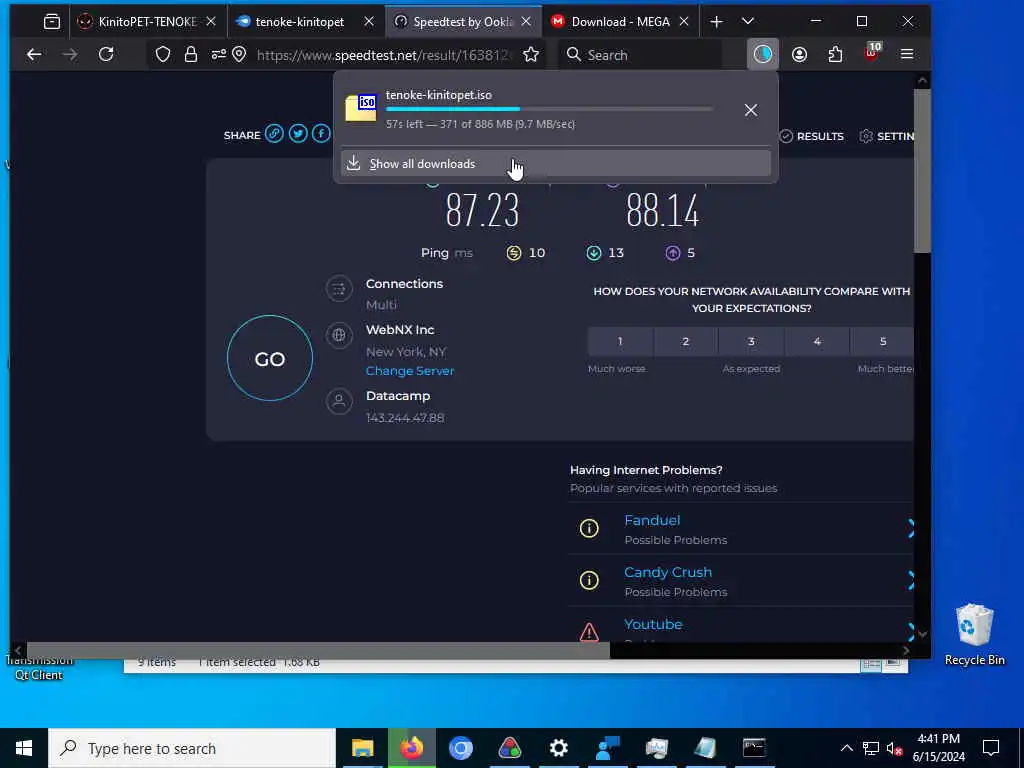Click the download progress bar
This screenshot has height=768, width=1024.
549,109
